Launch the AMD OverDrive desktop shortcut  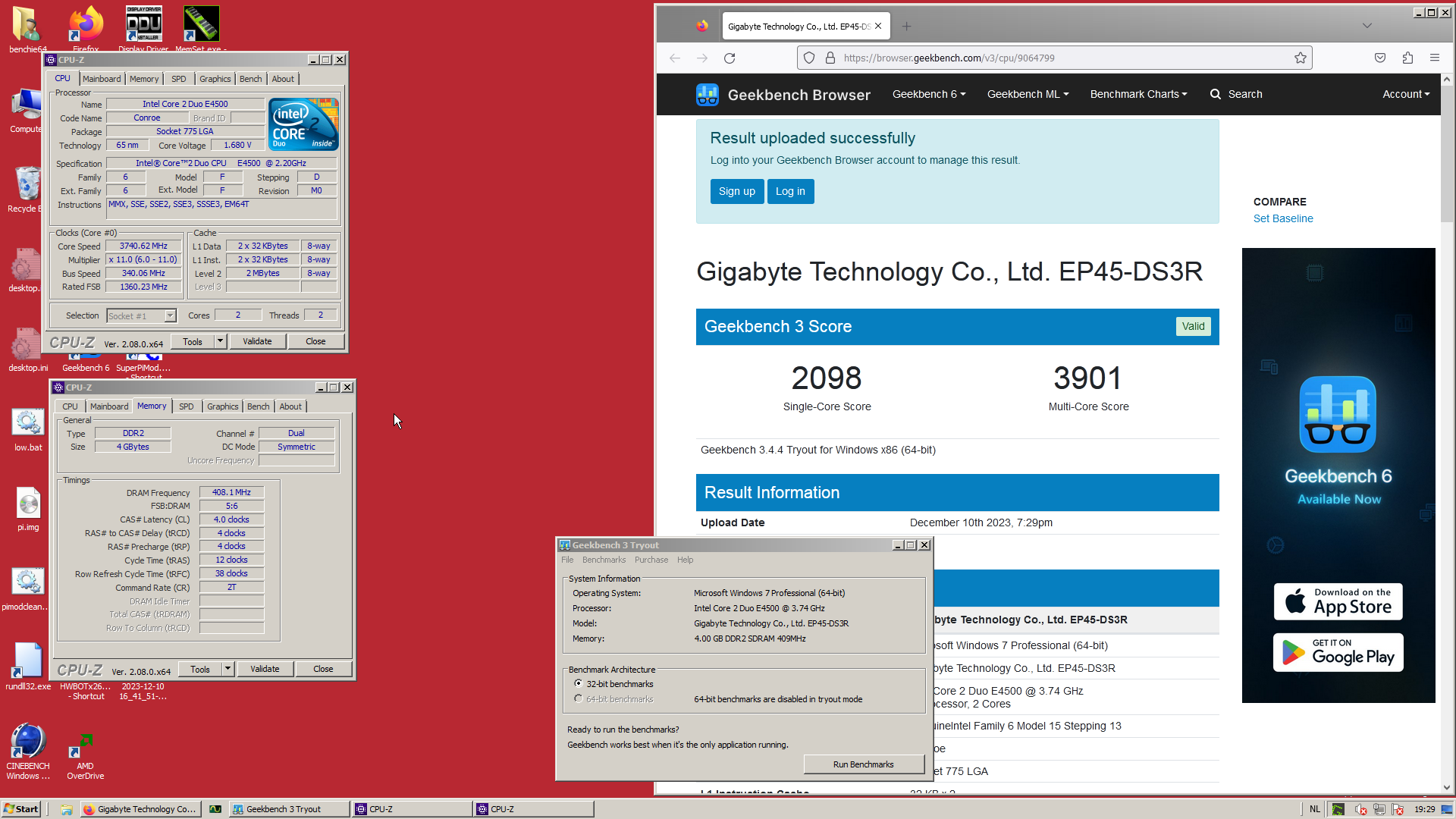click(85, 756)
